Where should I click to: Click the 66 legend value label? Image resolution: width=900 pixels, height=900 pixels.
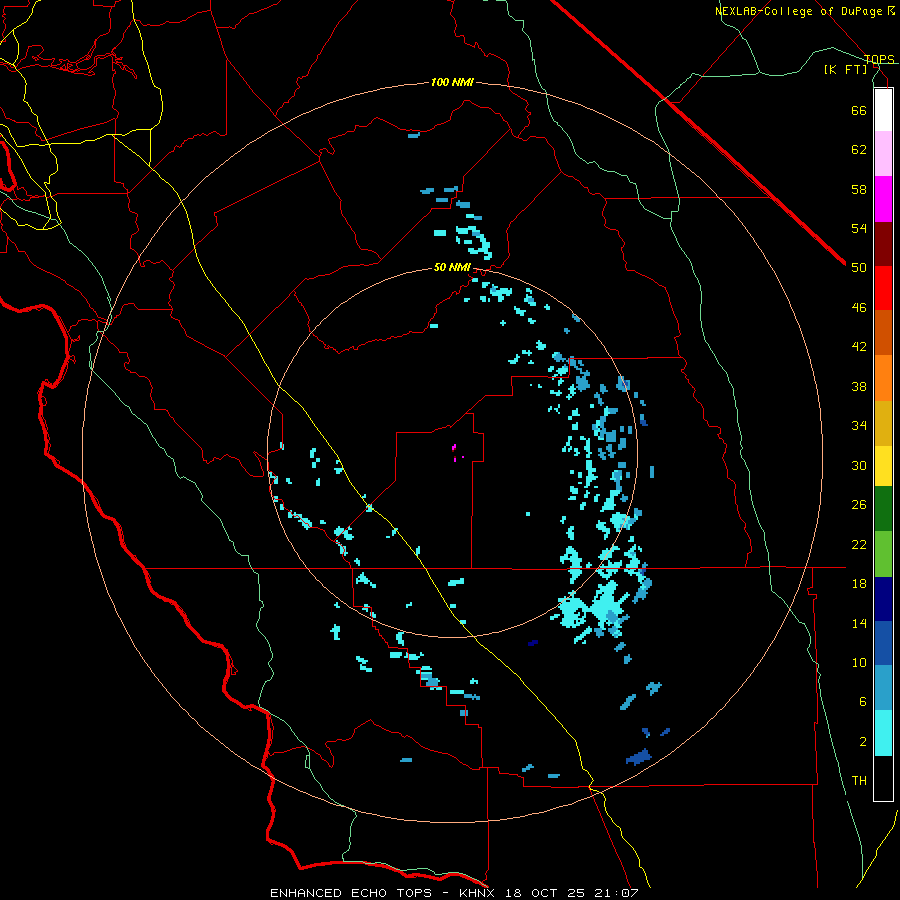pyautogui.click(x=859, y=110)
